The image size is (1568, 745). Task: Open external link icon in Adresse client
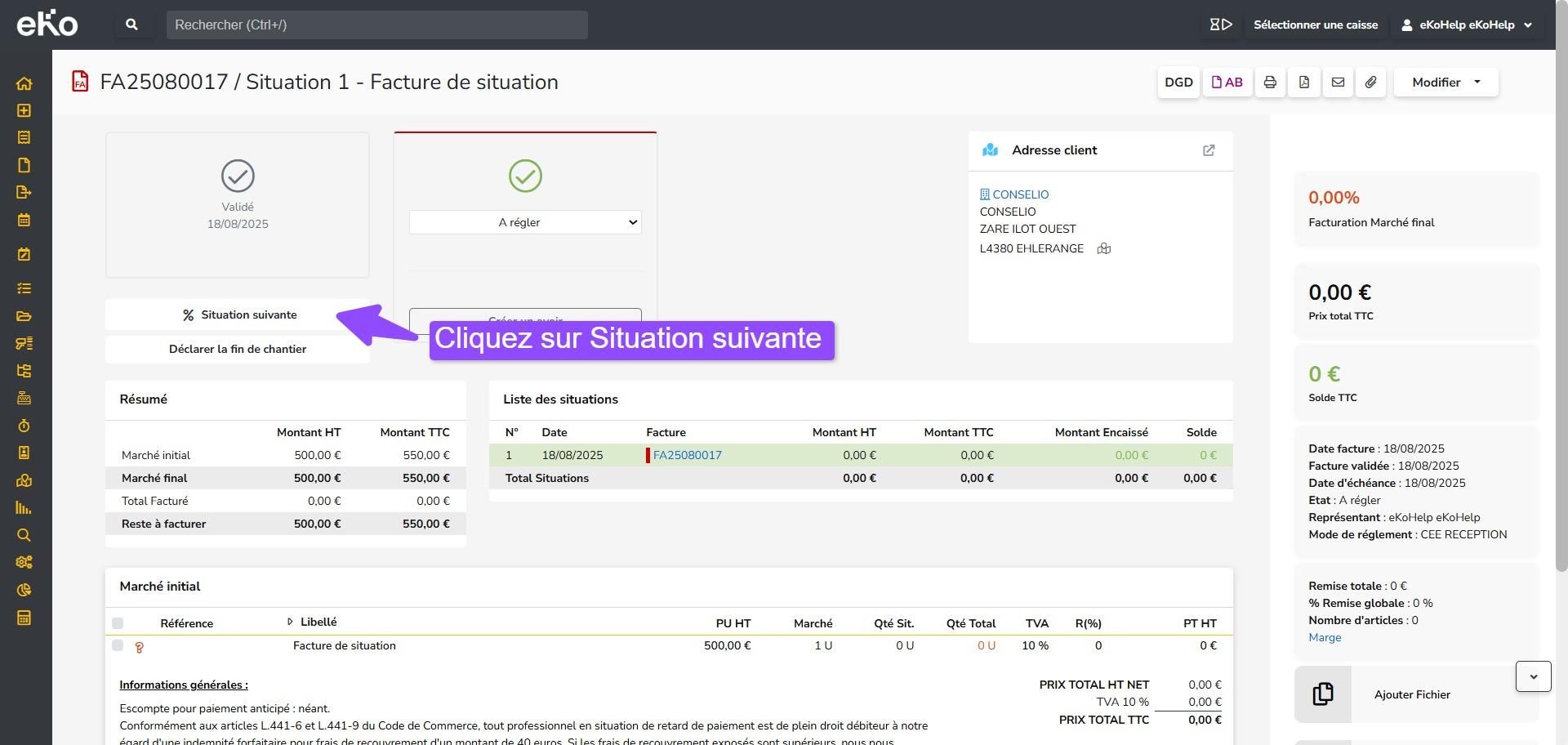[1209, 150]
